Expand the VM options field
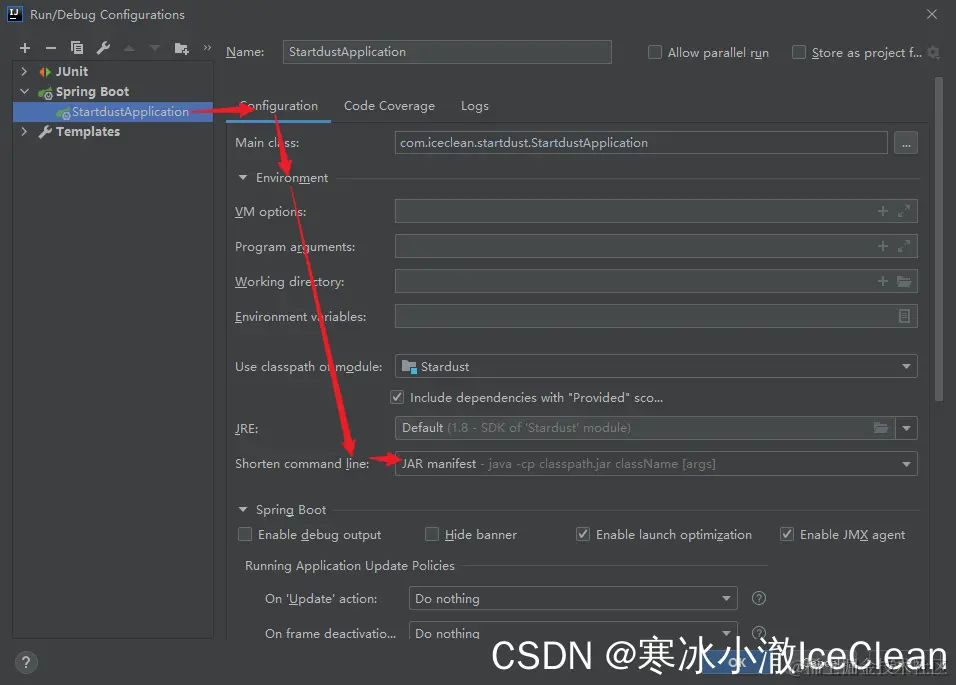Image resolution: width=956 pixels, height=685 pixels. [904, 211]
